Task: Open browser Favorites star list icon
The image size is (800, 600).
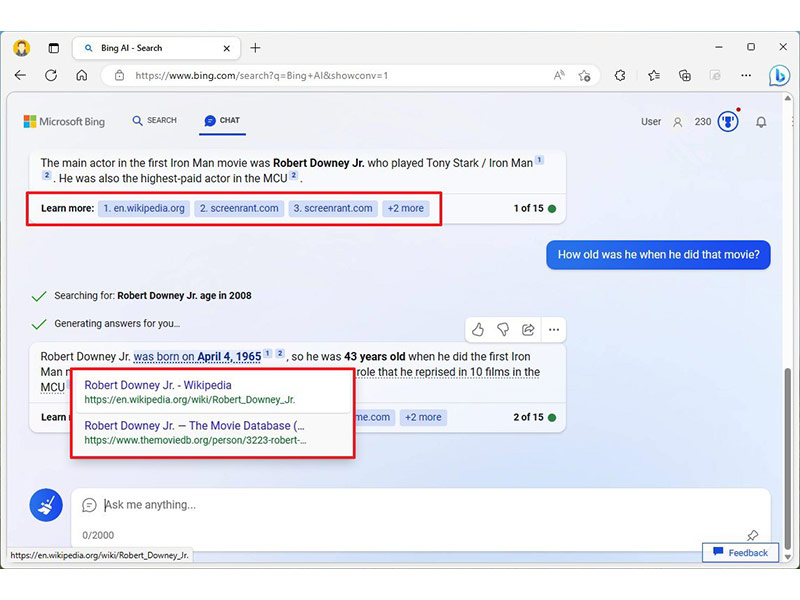Action: click(x=653, y=75)
